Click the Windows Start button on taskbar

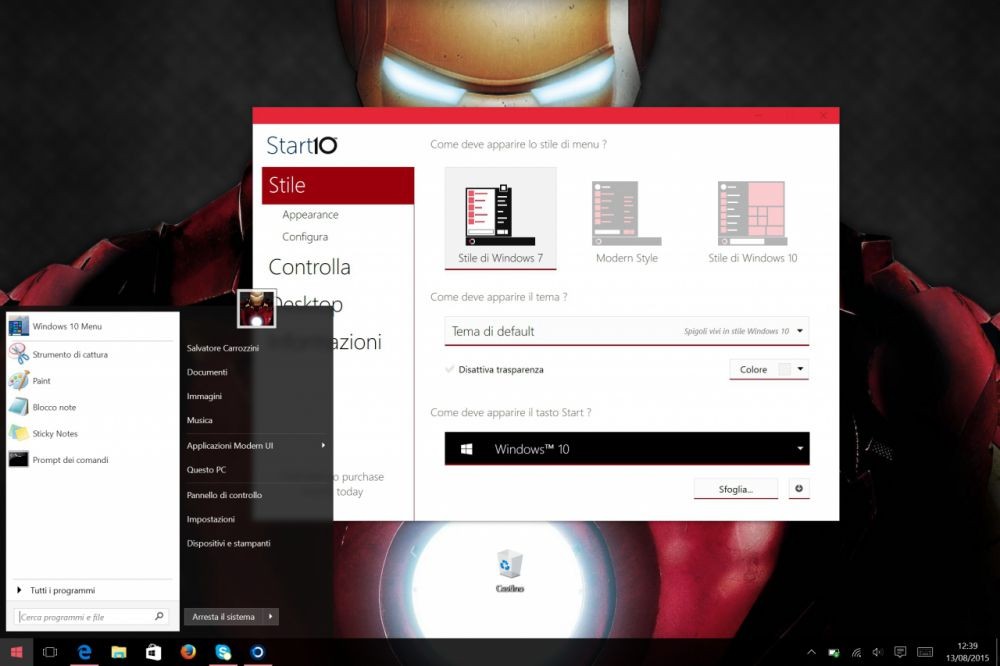coord(17,652)
